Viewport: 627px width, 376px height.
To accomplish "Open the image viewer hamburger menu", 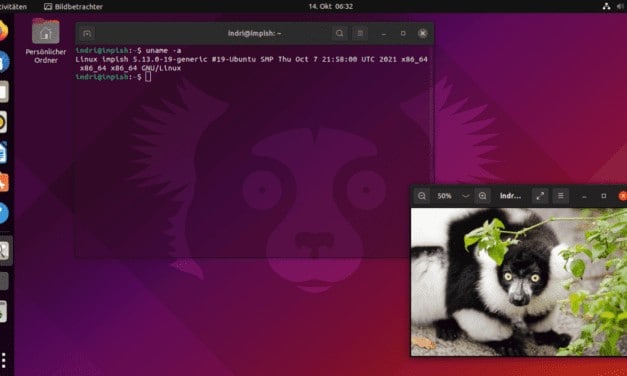I will (561, 196).
